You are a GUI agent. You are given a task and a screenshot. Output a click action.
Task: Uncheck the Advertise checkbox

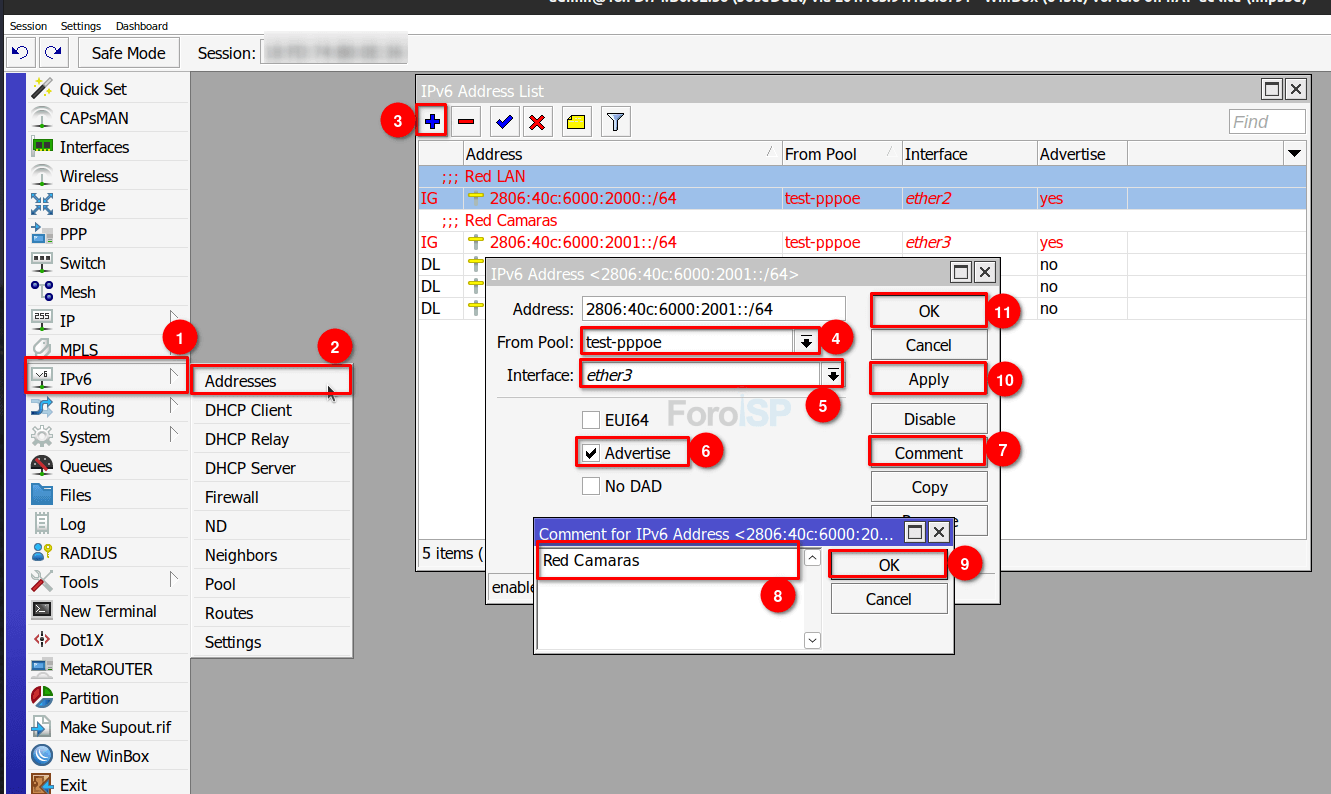pos(591,453)
